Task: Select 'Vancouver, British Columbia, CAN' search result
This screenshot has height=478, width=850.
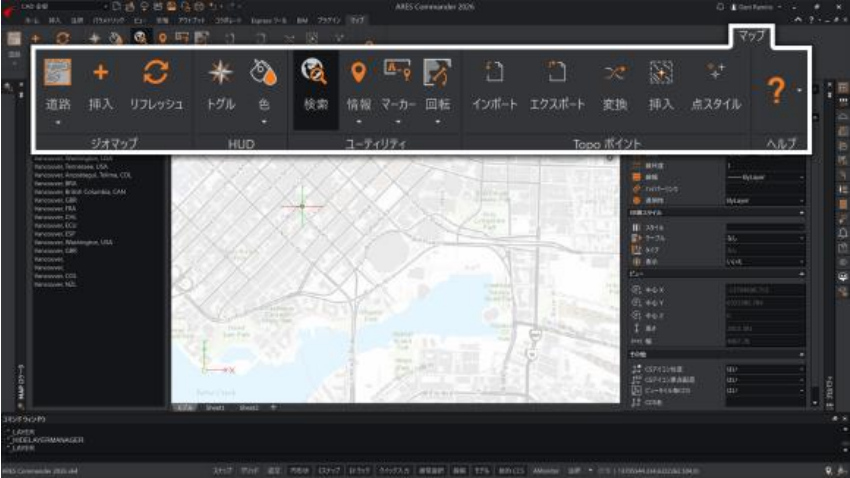Action: tap(79, 190)
